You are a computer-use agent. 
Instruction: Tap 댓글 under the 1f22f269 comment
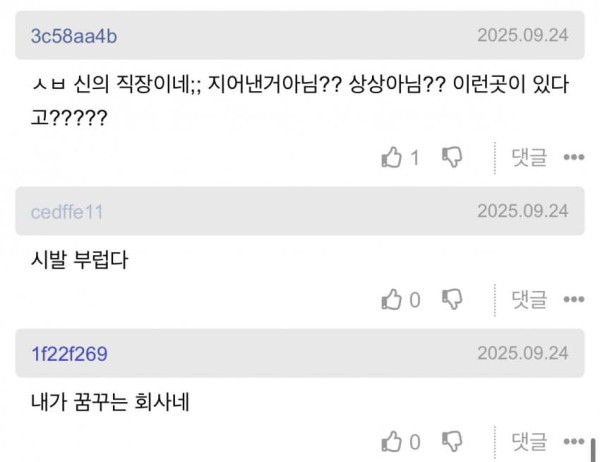click(529, 441)
